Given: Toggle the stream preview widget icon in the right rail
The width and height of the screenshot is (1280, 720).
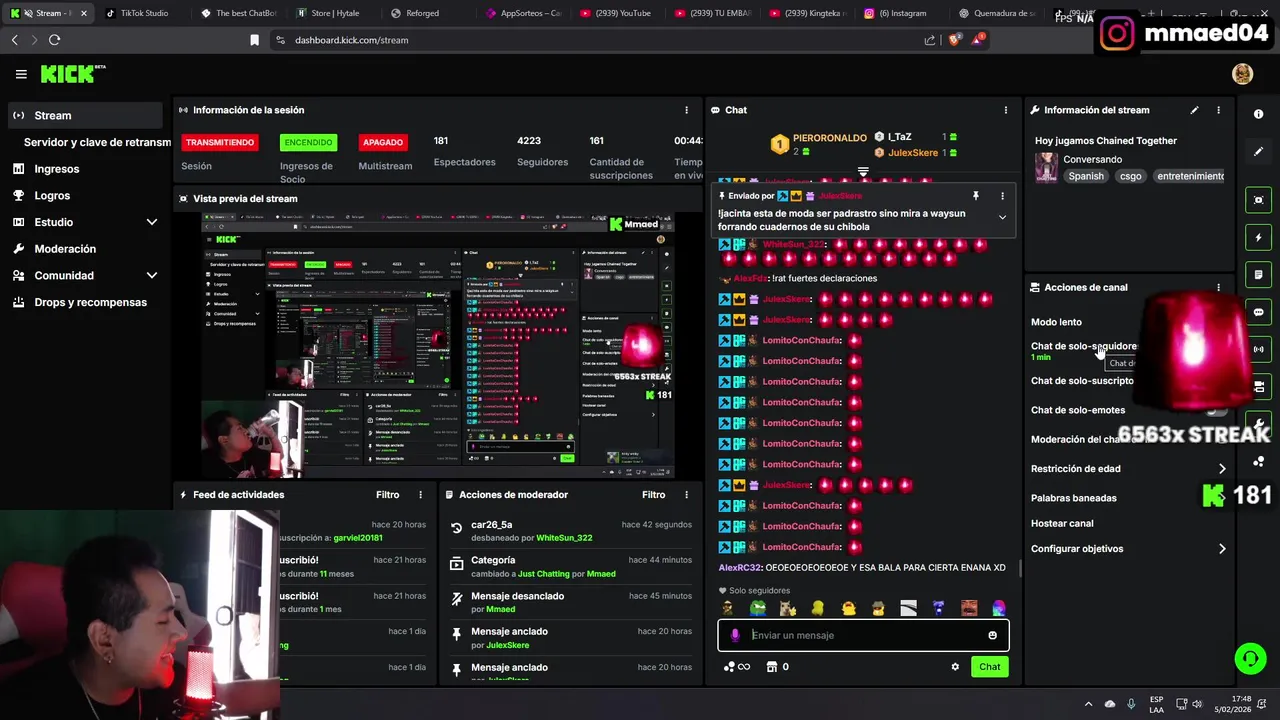Looking at the screenshot, I should click(1259, 200).
